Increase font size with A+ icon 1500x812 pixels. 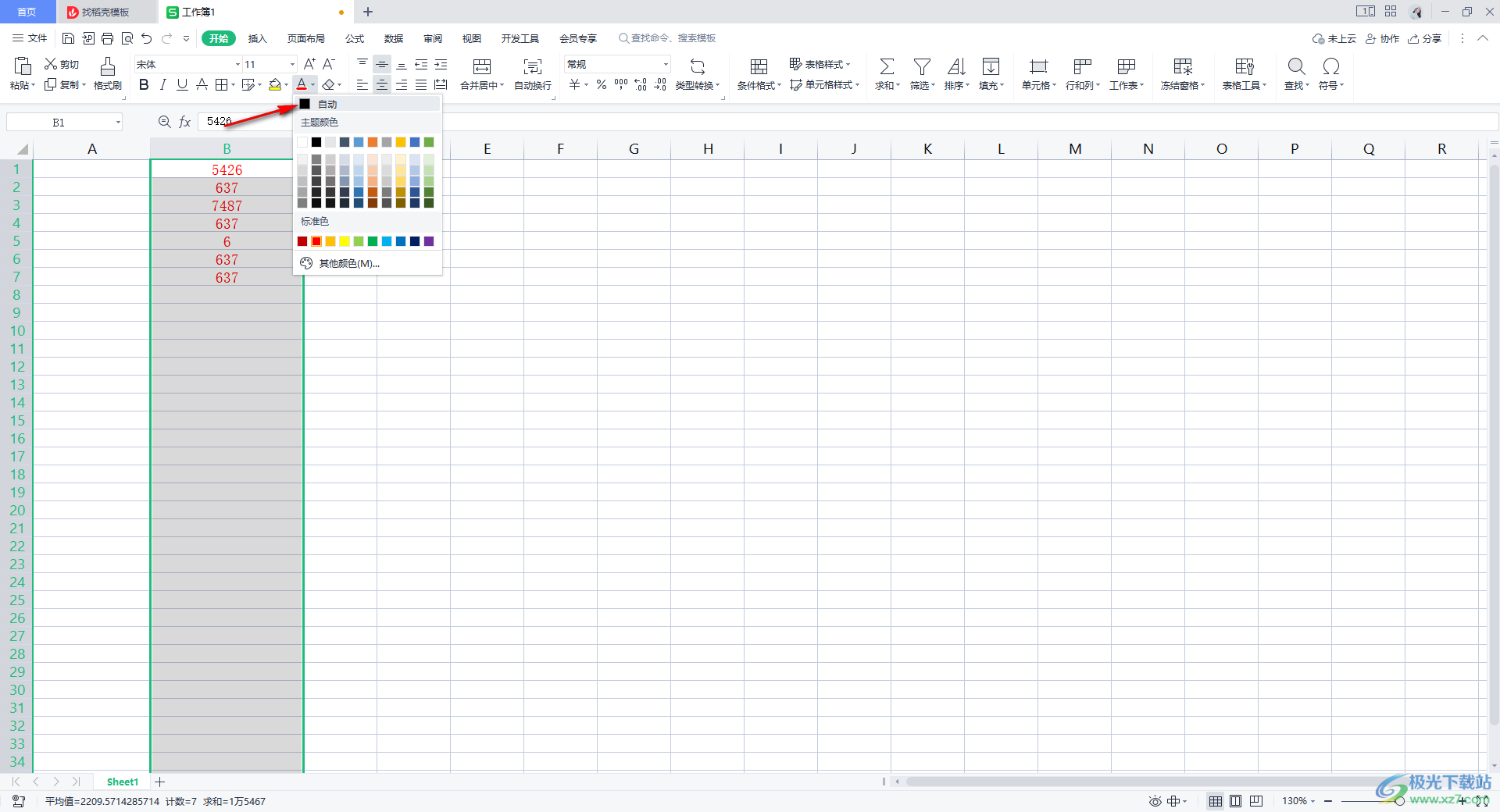309,64
